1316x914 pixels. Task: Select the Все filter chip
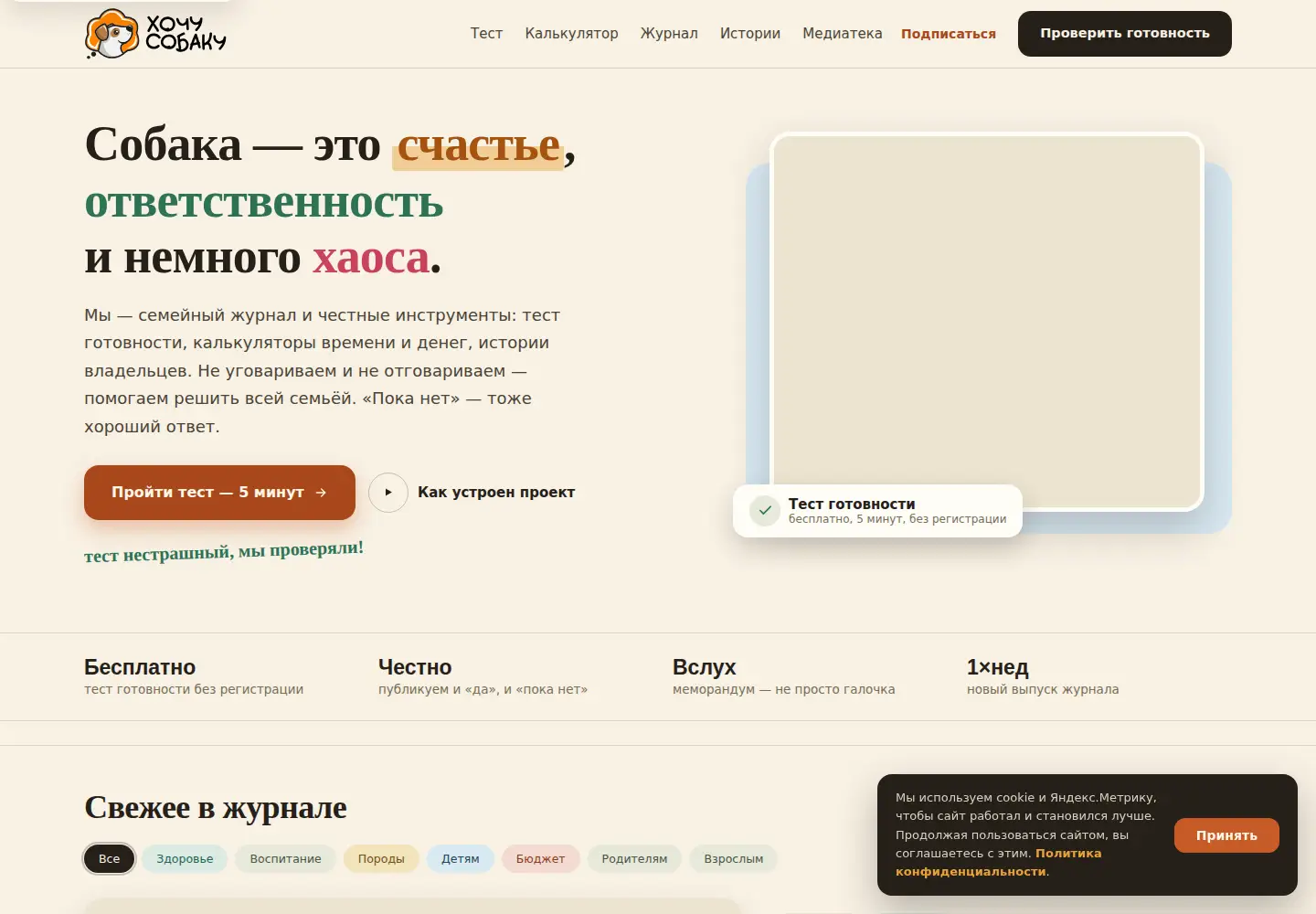pos(110,859)
